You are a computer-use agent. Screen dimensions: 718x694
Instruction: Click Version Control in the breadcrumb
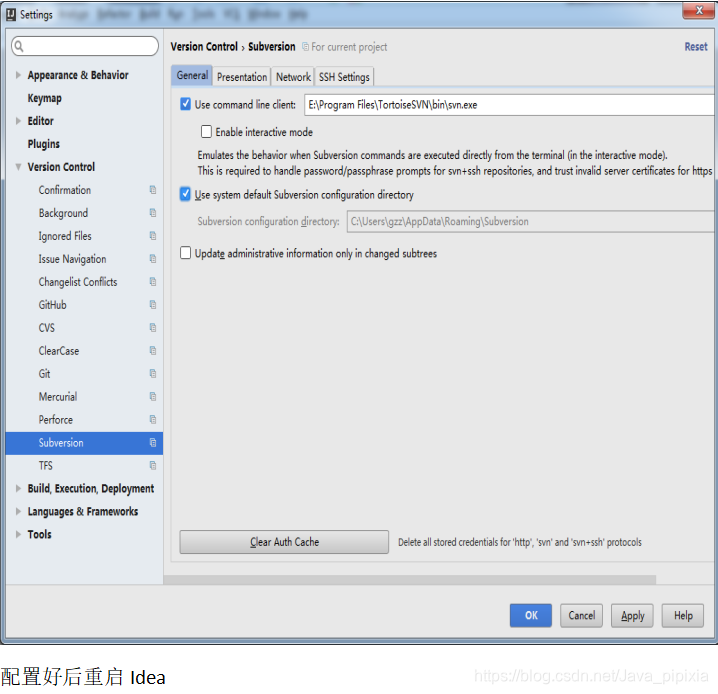click(204, 47)
